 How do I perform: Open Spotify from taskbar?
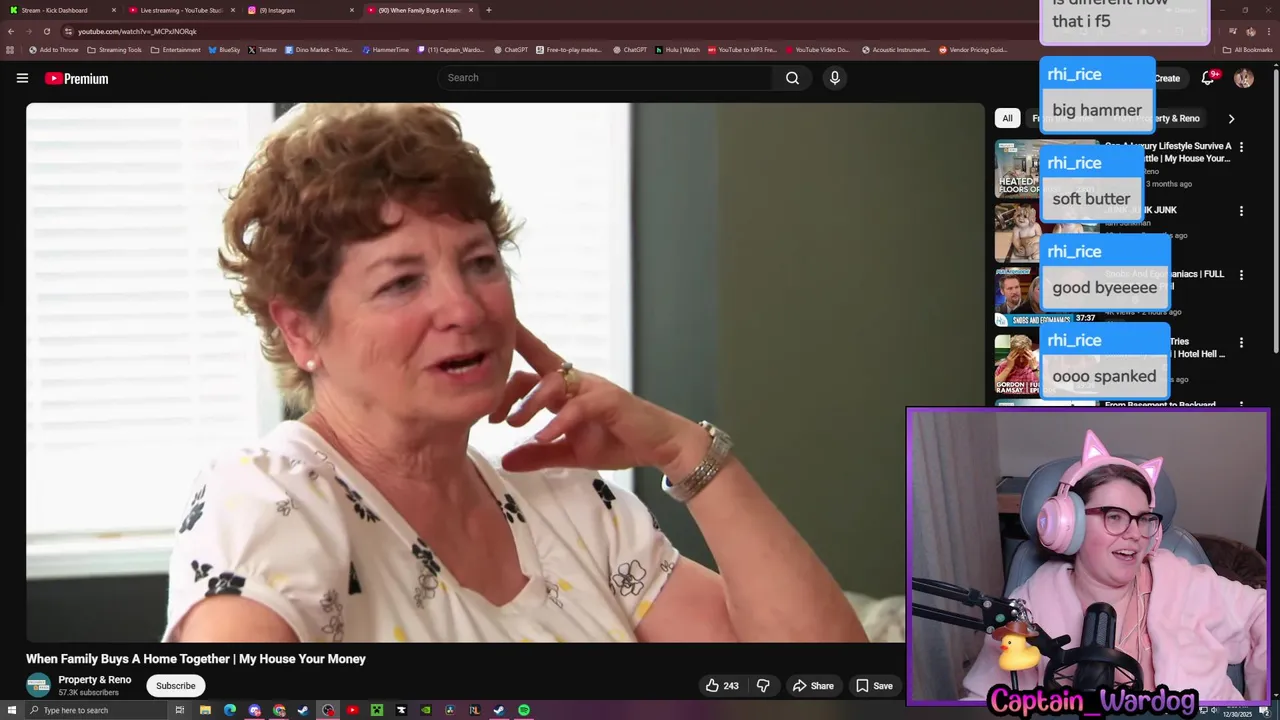[x=524, y=710]
